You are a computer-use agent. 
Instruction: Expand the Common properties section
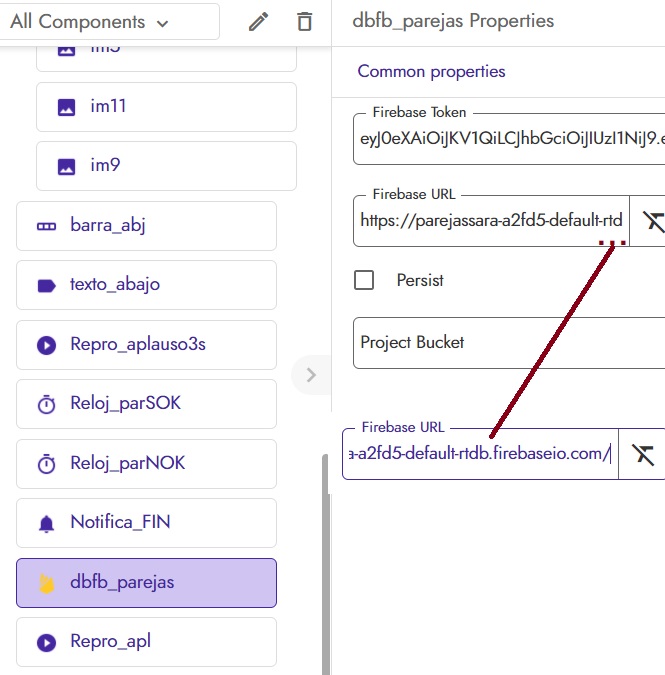[431, 71]
